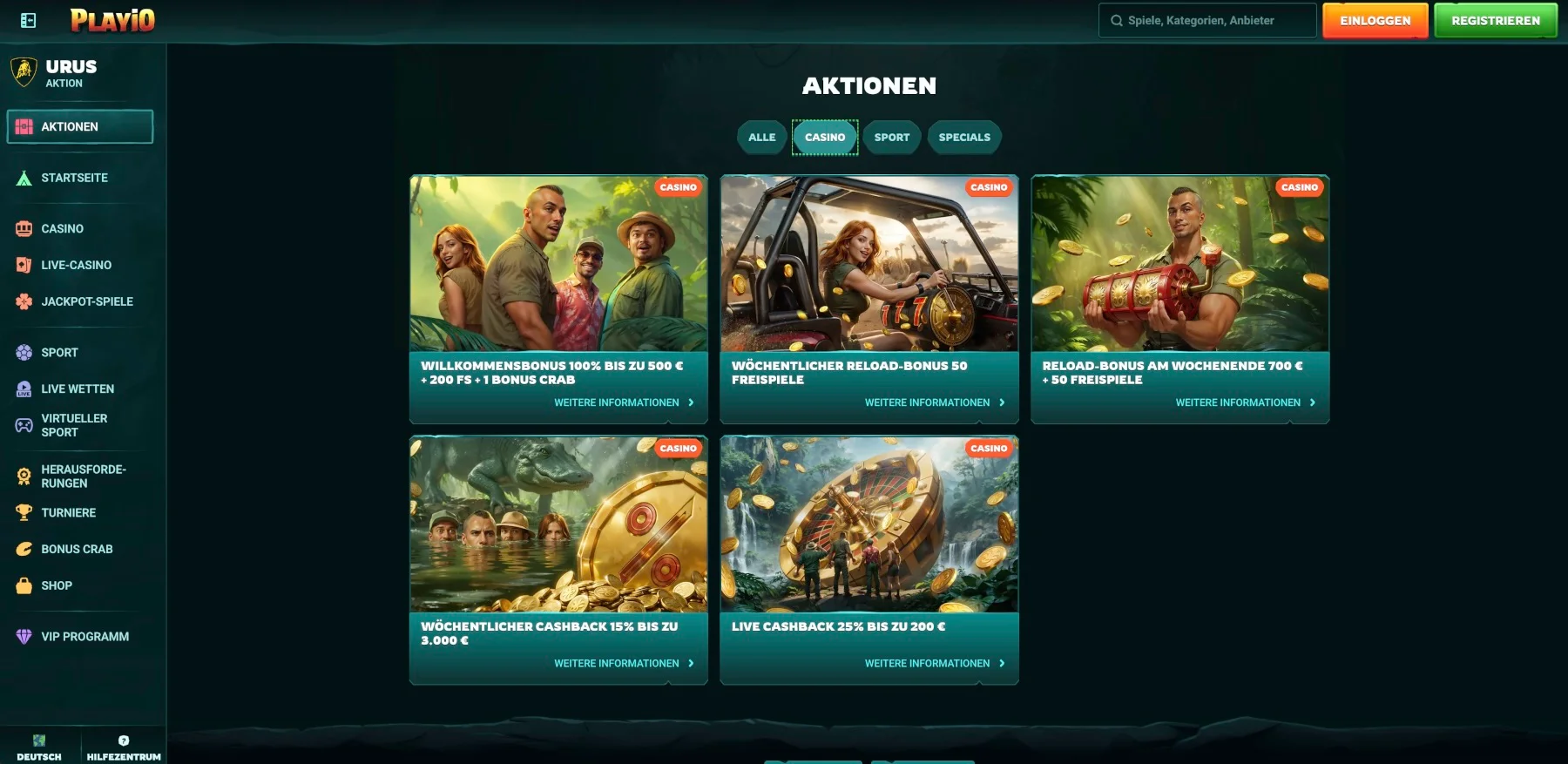The height and width of the screenshot is (764, 1568).
Task: Open the slot-reel Wochenende bonus image
Action: point(1179,264)
